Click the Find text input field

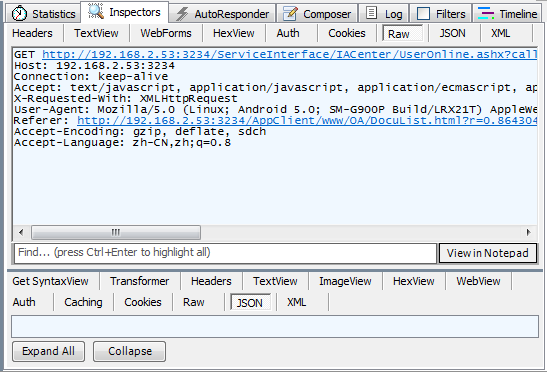point(225,253)
